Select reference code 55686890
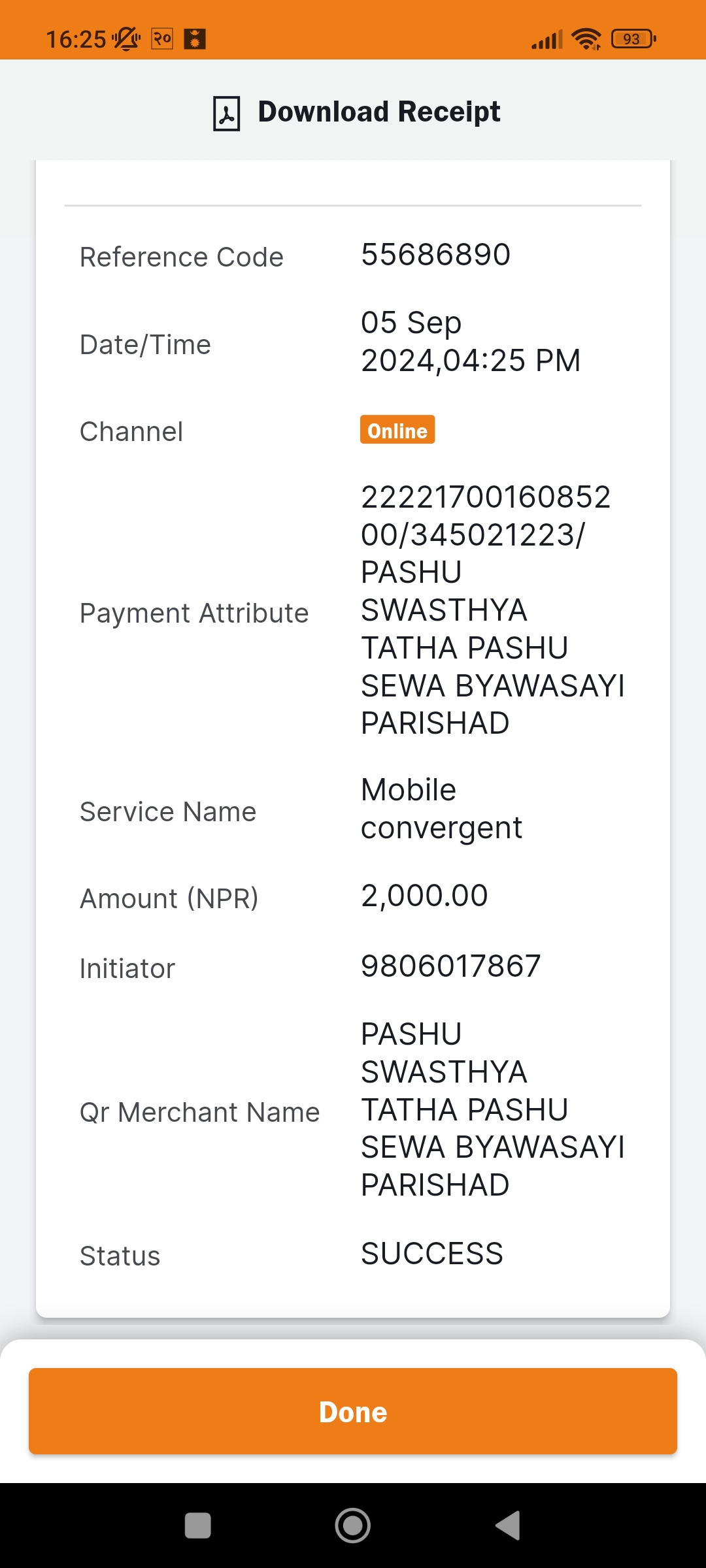 coord(436,255)
